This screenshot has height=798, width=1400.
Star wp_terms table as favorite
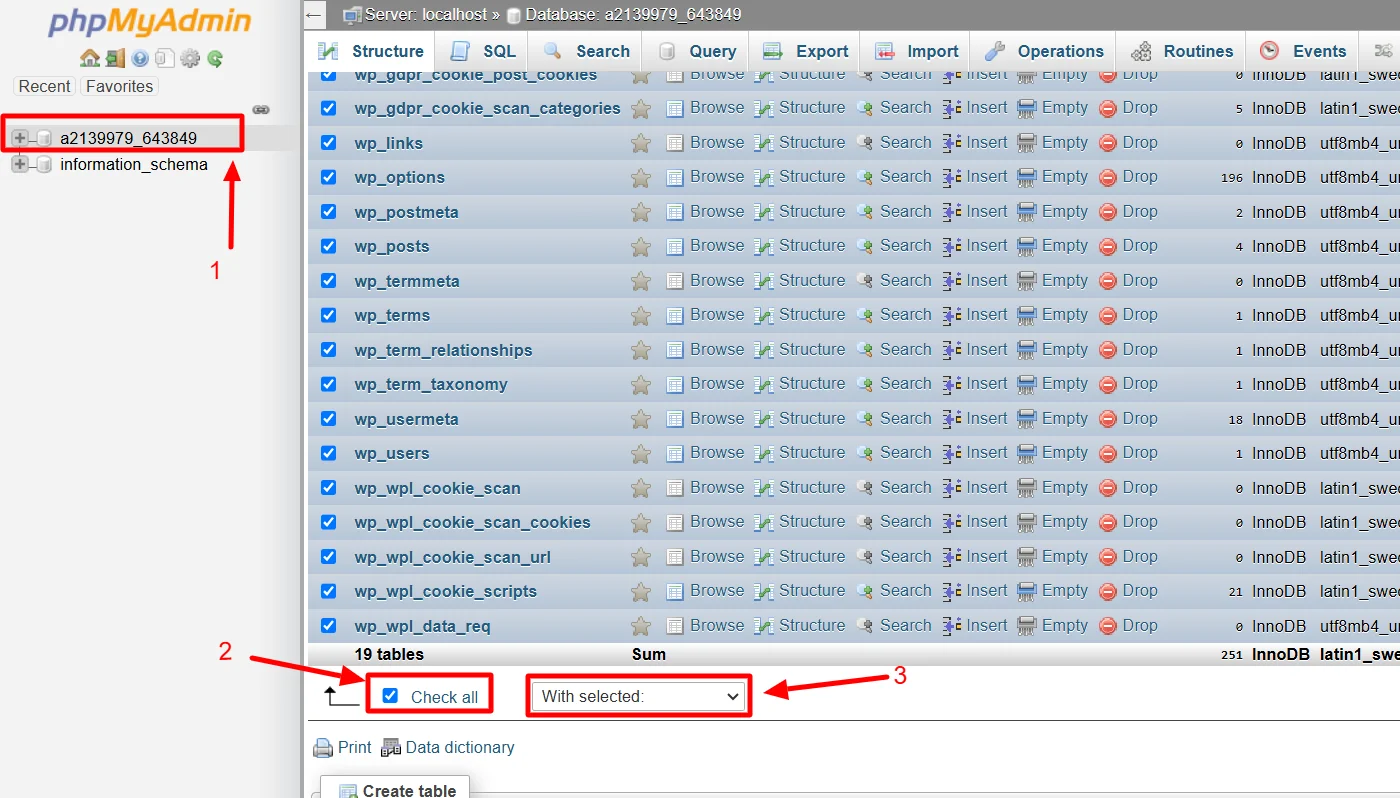(x=641, y=316)
